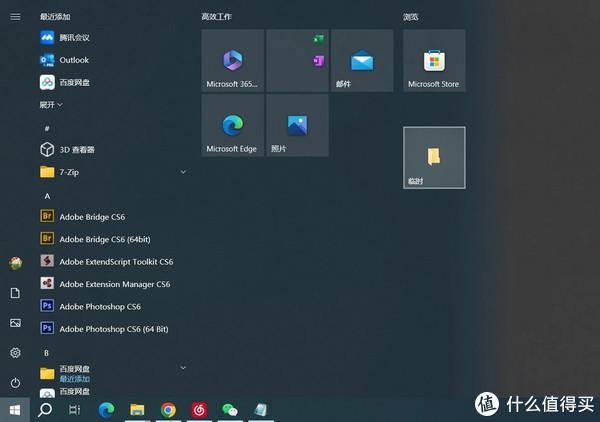The image size is (600, 422).
Task: Open taskbar Search magnifier
Action: click(x=45, y=410)
